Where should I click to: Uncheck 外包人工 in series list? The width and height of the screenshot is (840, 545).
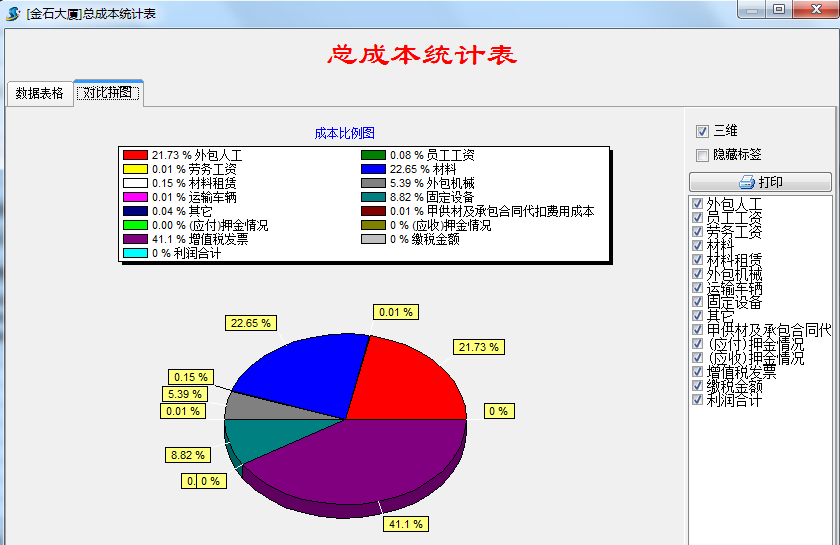(698, 204)
